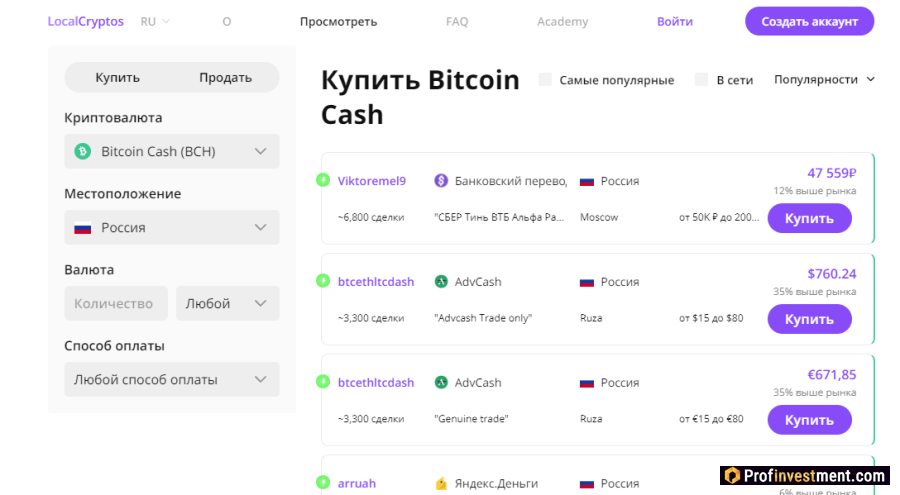Open the Любой currency dropdown
Screen dimensions: 900x495
click(227, 303)
